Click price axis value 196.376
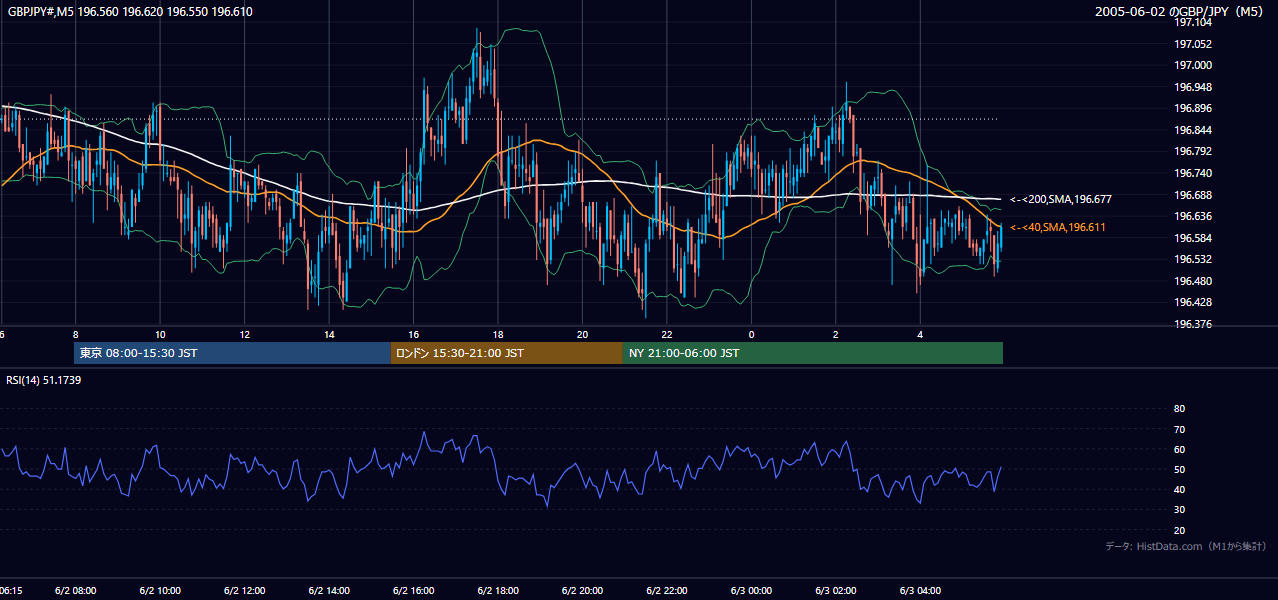1278x600 pixels. coord(1193,324)
